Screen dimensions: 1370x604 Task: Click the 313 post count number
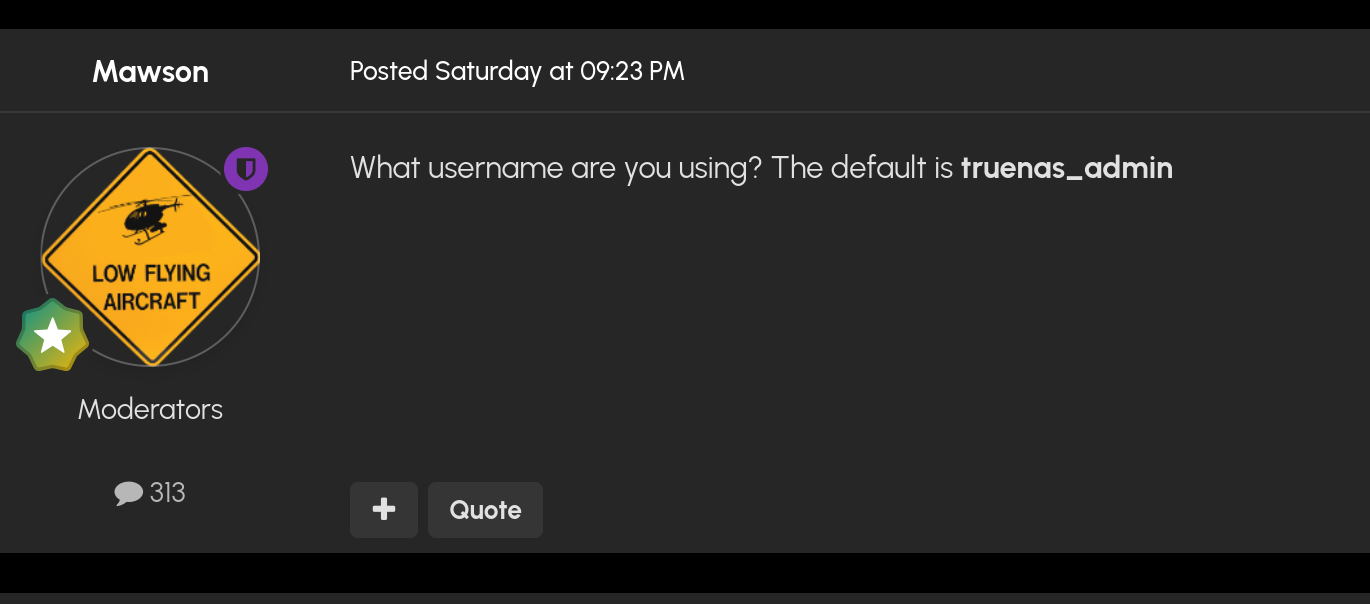(168, 493)
